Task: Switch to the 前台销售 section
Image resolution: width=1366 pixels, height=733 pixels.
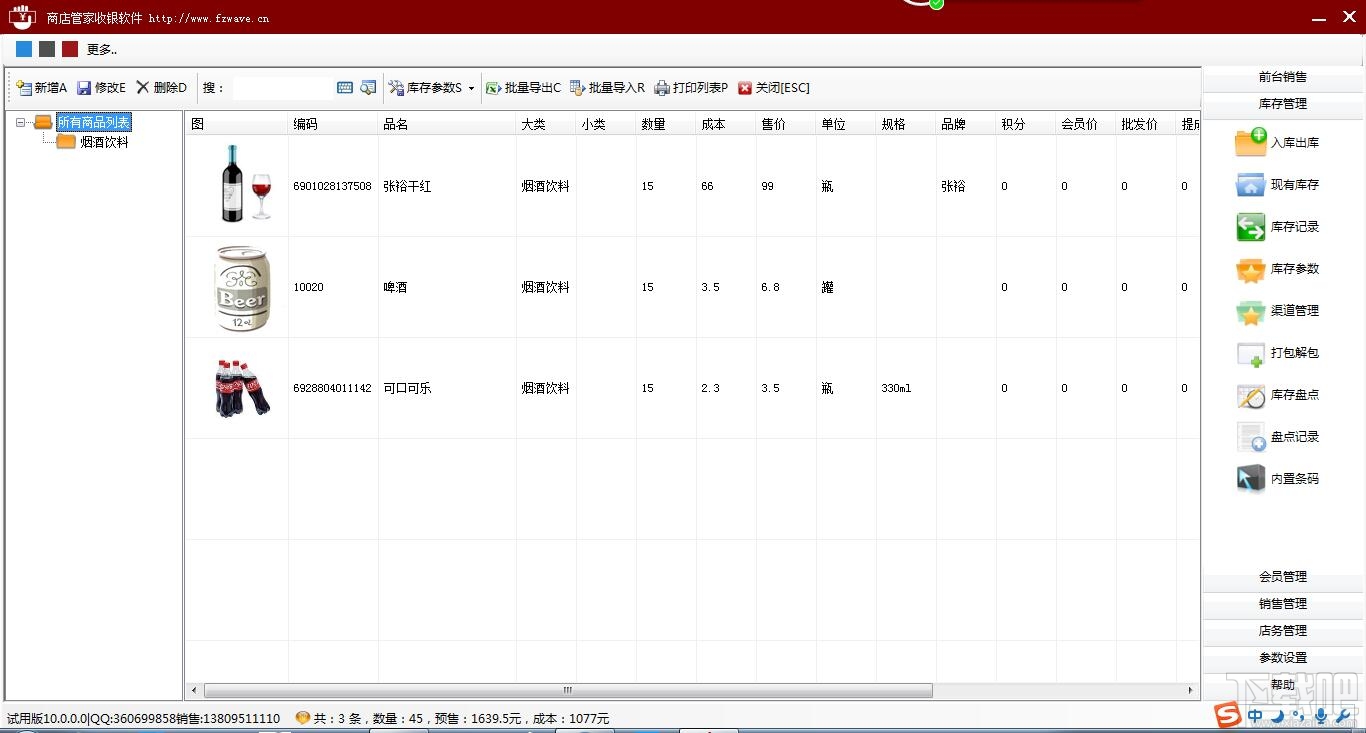Action: point(1282,76)
